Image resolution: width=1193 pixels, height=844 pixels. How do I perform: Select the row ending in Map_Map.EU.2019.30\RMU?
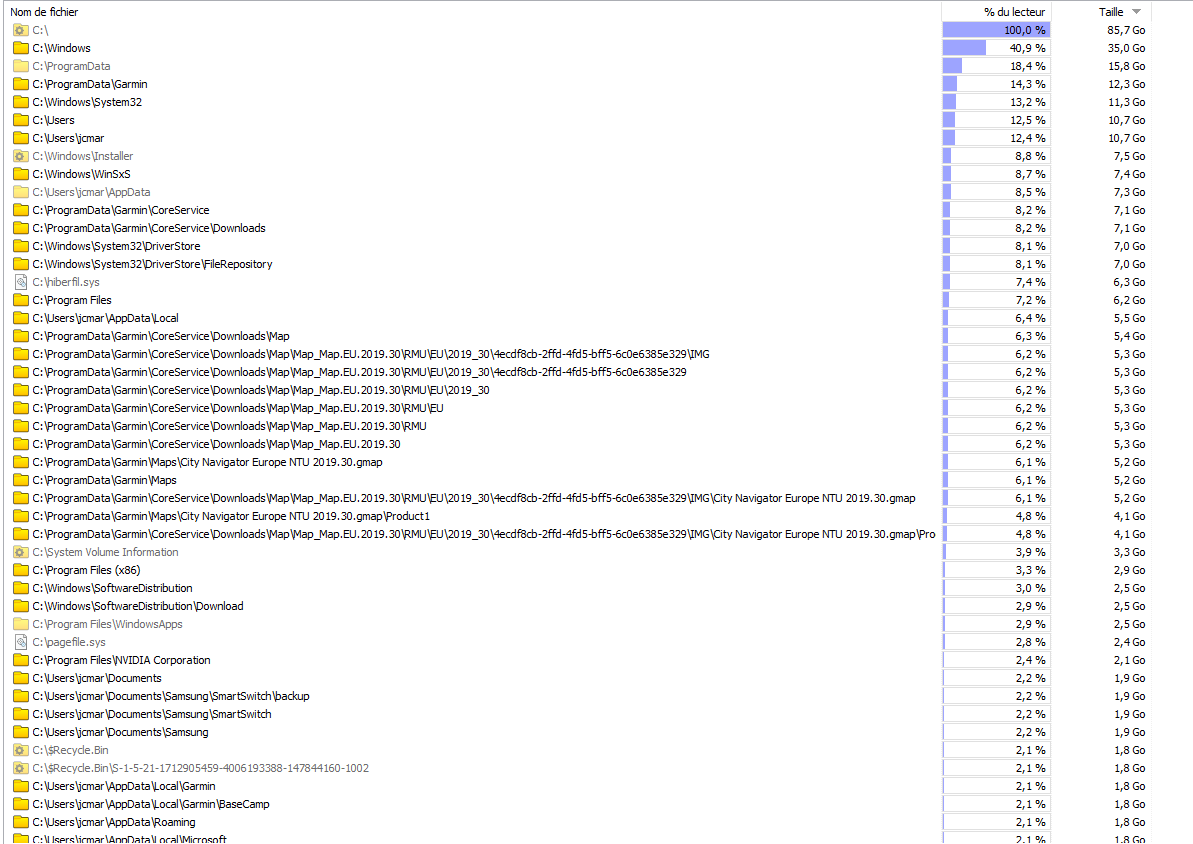[578, 426]
